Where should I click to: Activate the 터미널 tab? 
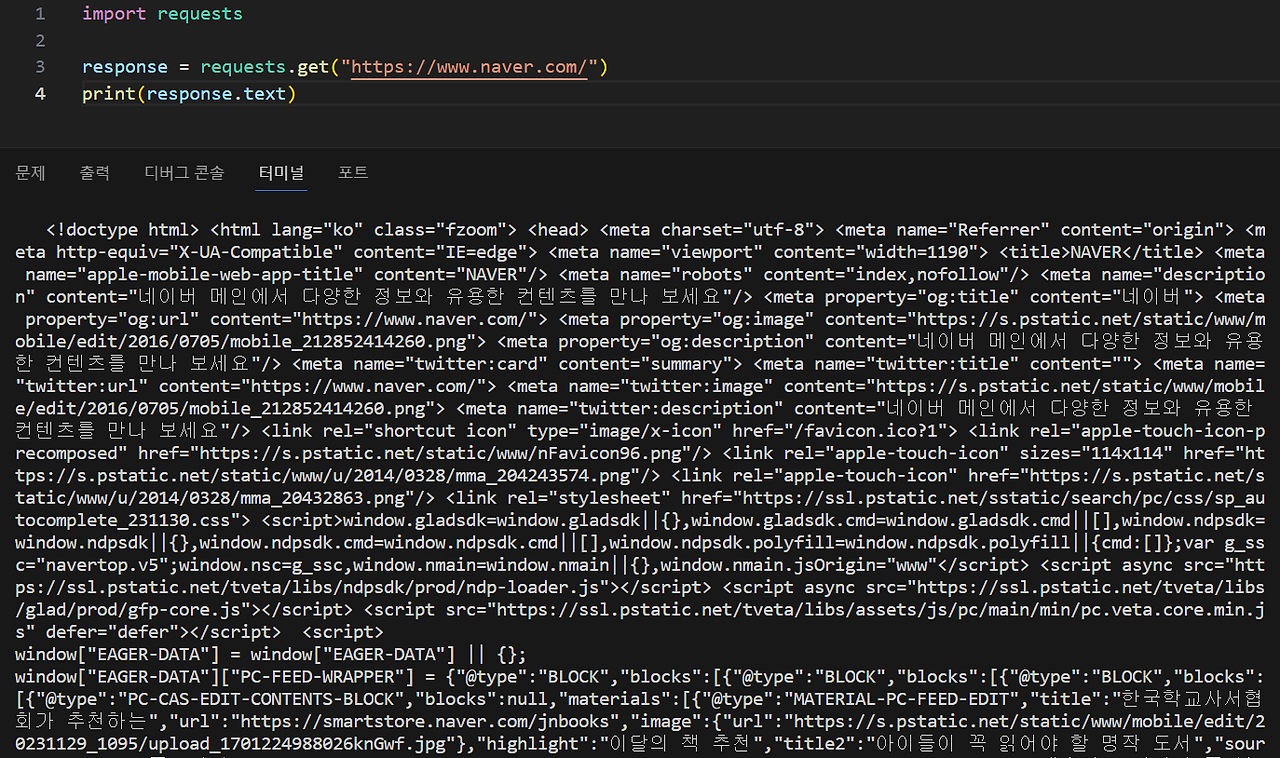tap(281, 172)
